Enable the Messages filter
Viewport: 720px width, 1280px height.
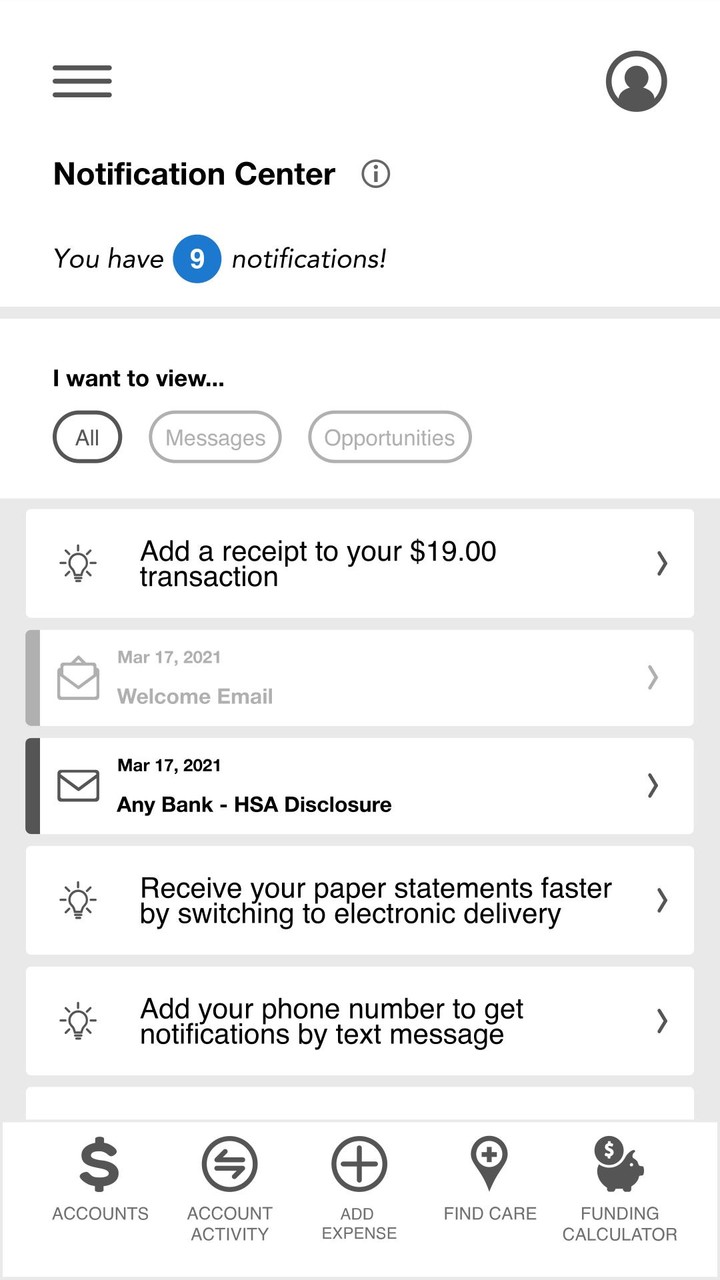(214, 437)
